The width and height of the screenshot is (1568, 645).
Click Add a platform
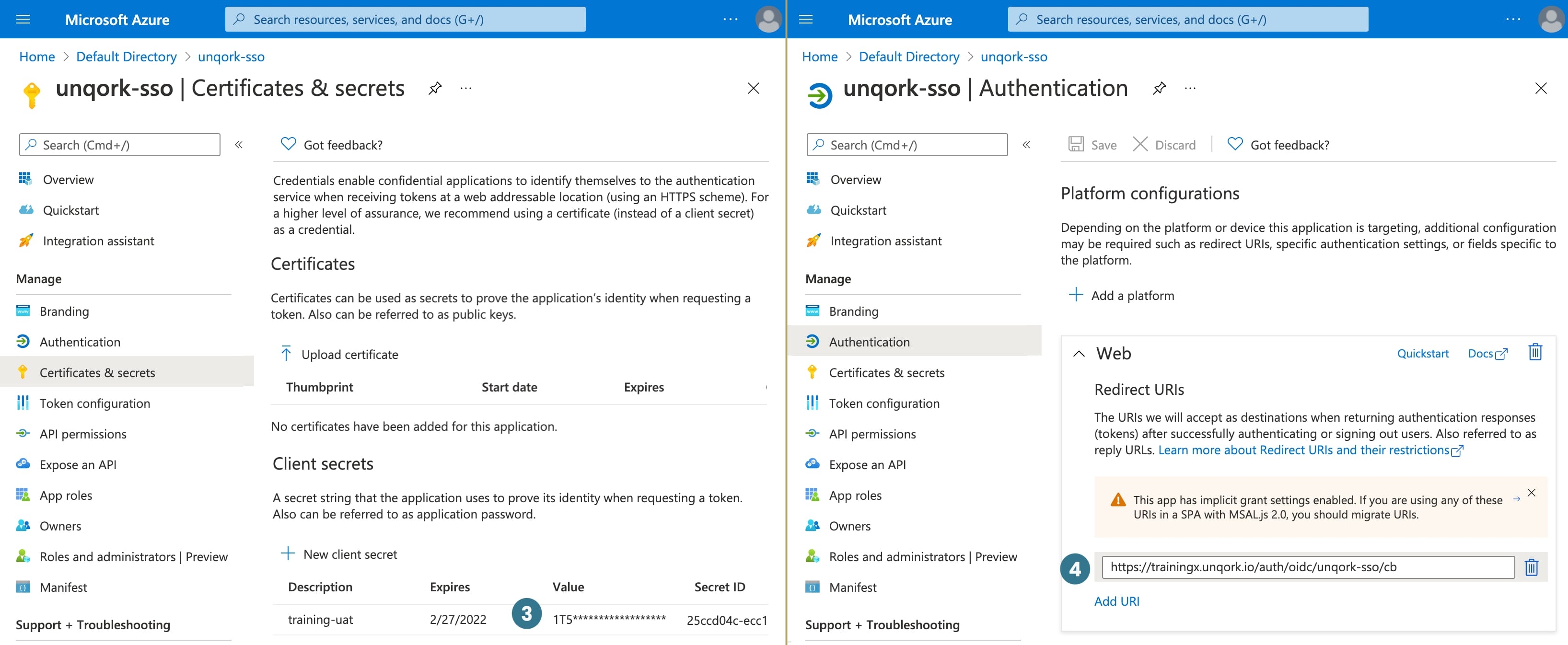(x=1122, y=296)
